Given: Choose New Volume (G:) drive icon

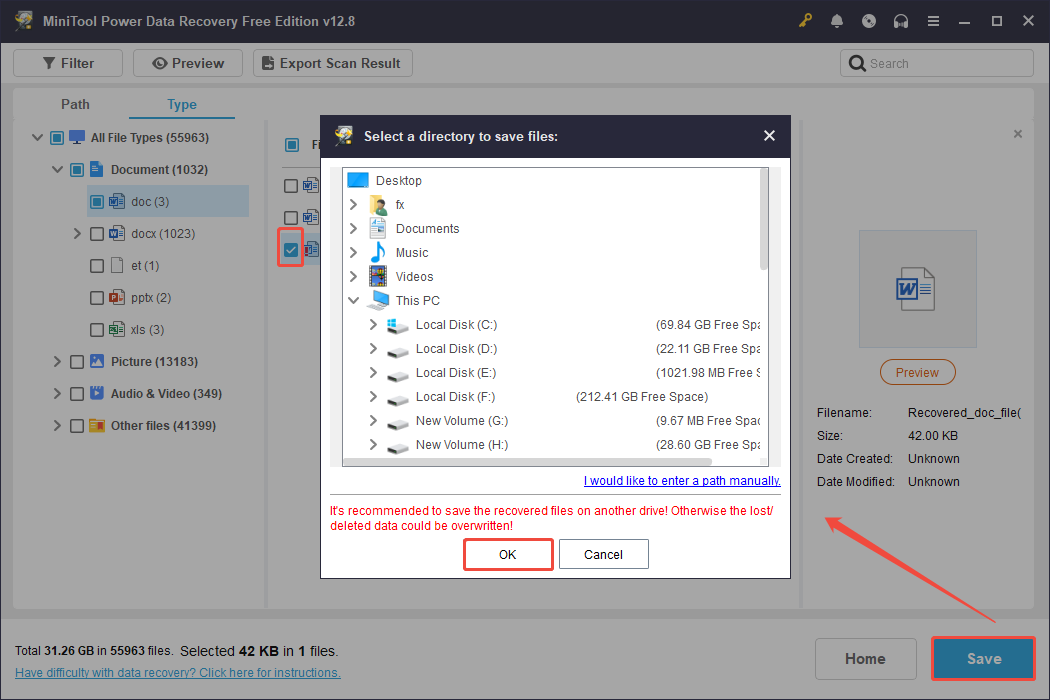Looking at the screenshot, I should click(398, 423).
